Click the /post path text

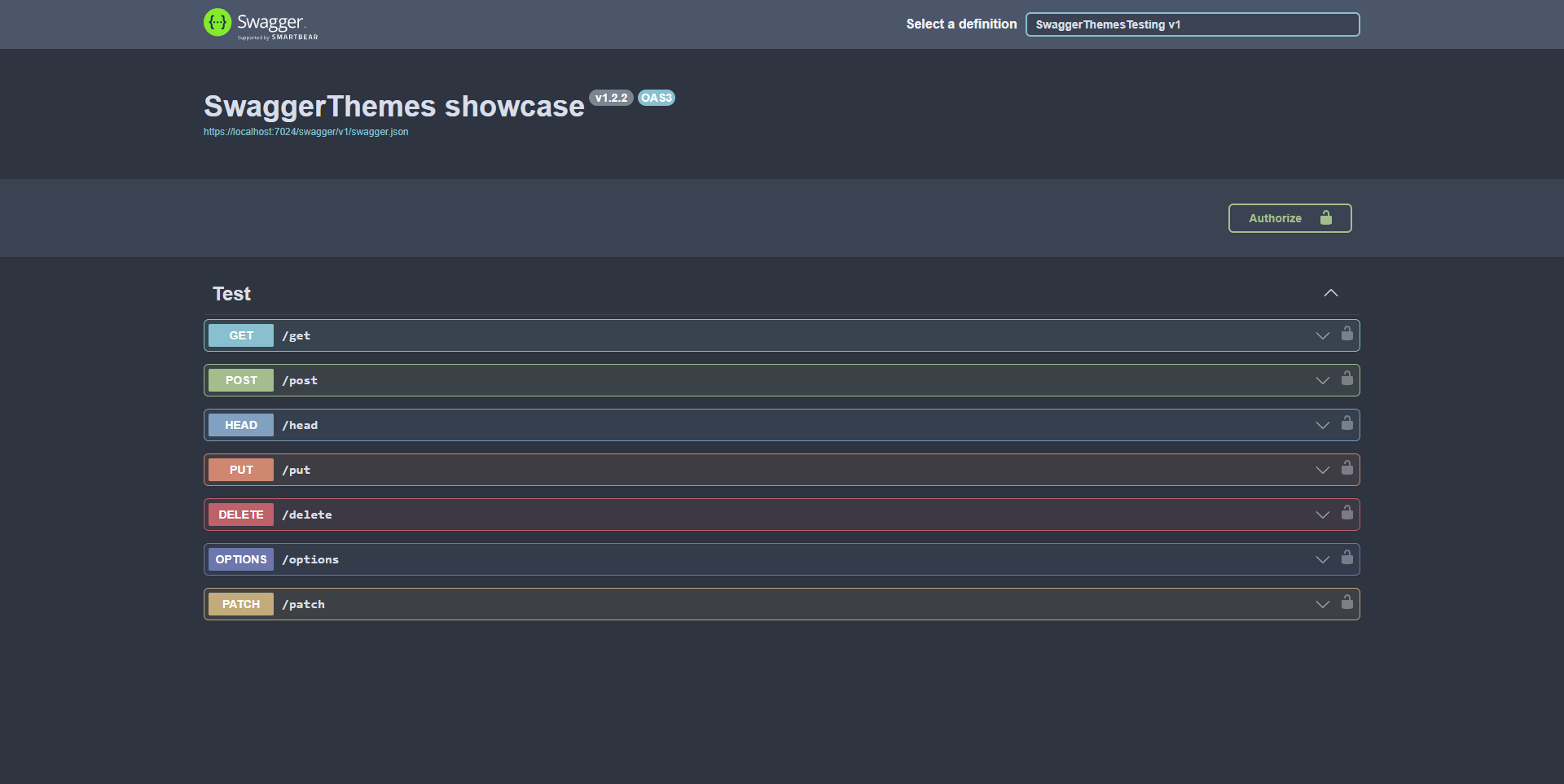coord(300,380)
